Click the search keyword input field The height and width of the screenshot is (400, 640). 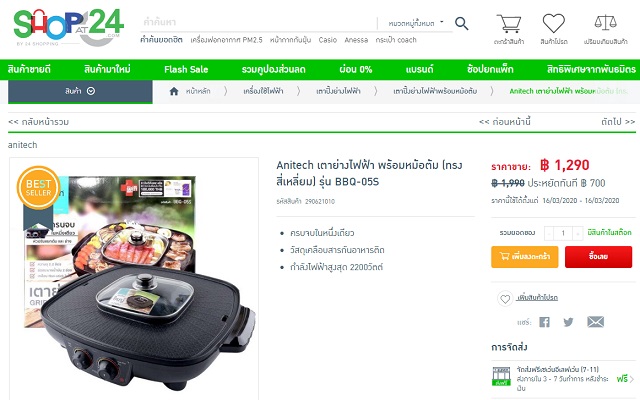coord(258,22)
